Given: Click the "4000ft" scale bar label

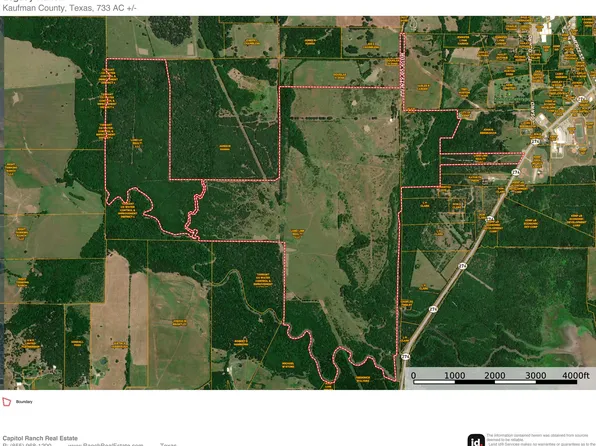Looking at the screenshot, I should (576, 375).
